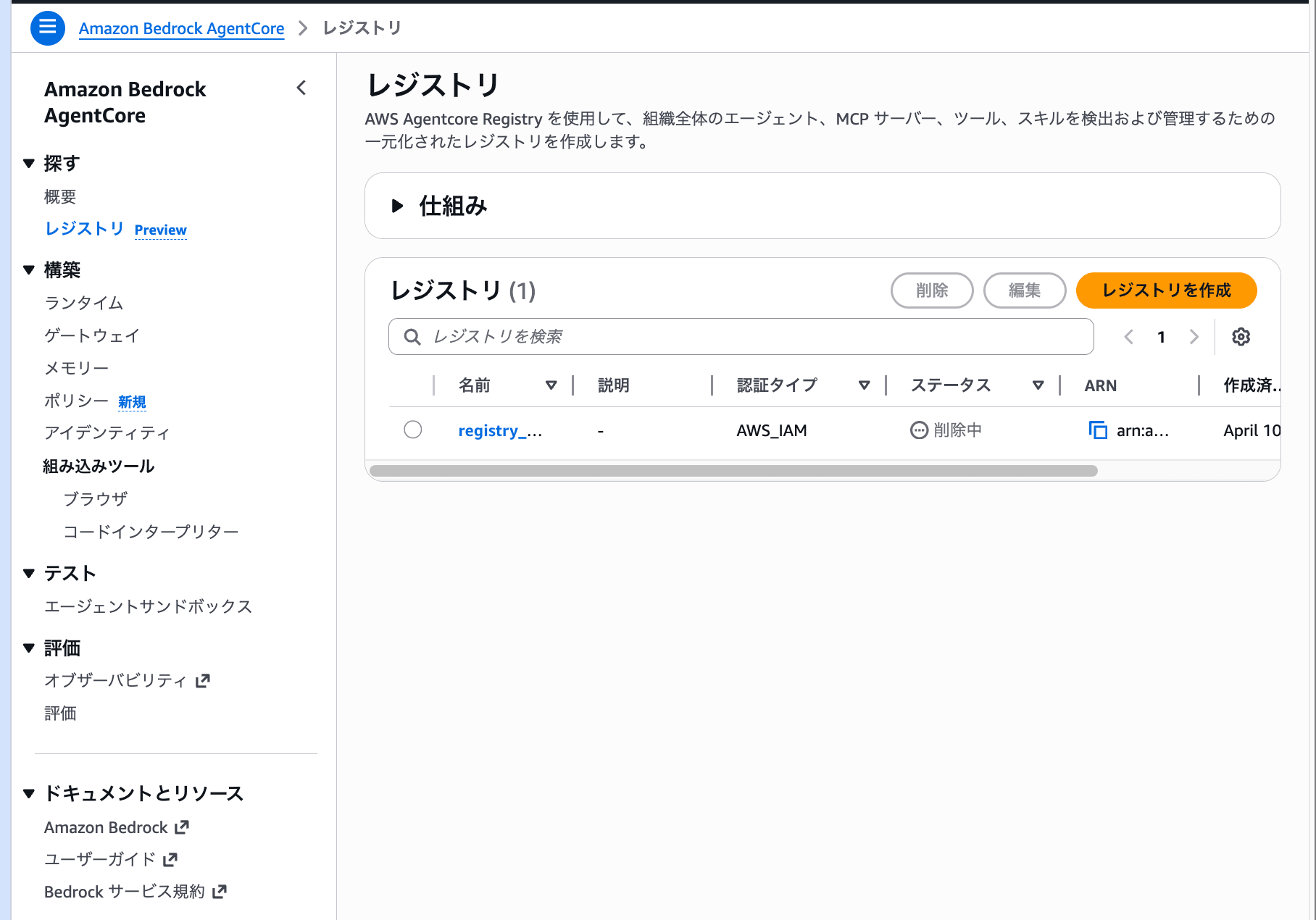Open the registry_ name link
The height and width of the screenshot is (920, 1316).
tap(499, 431)
